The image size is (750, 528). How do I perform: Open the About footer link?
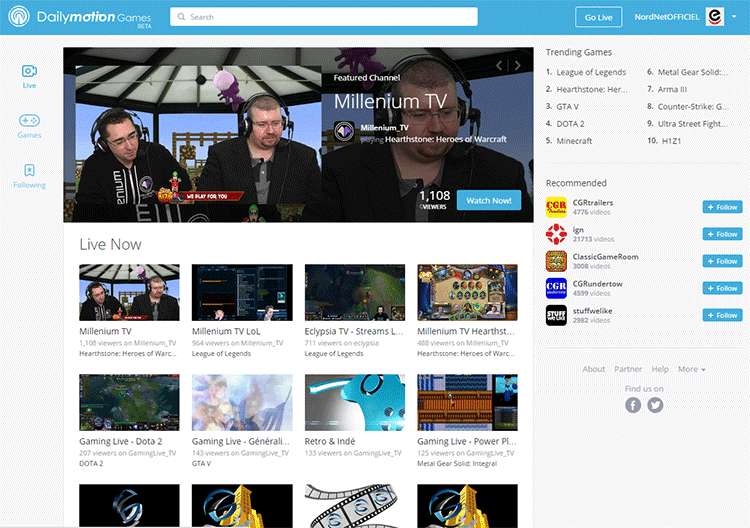tap(594, 369)
